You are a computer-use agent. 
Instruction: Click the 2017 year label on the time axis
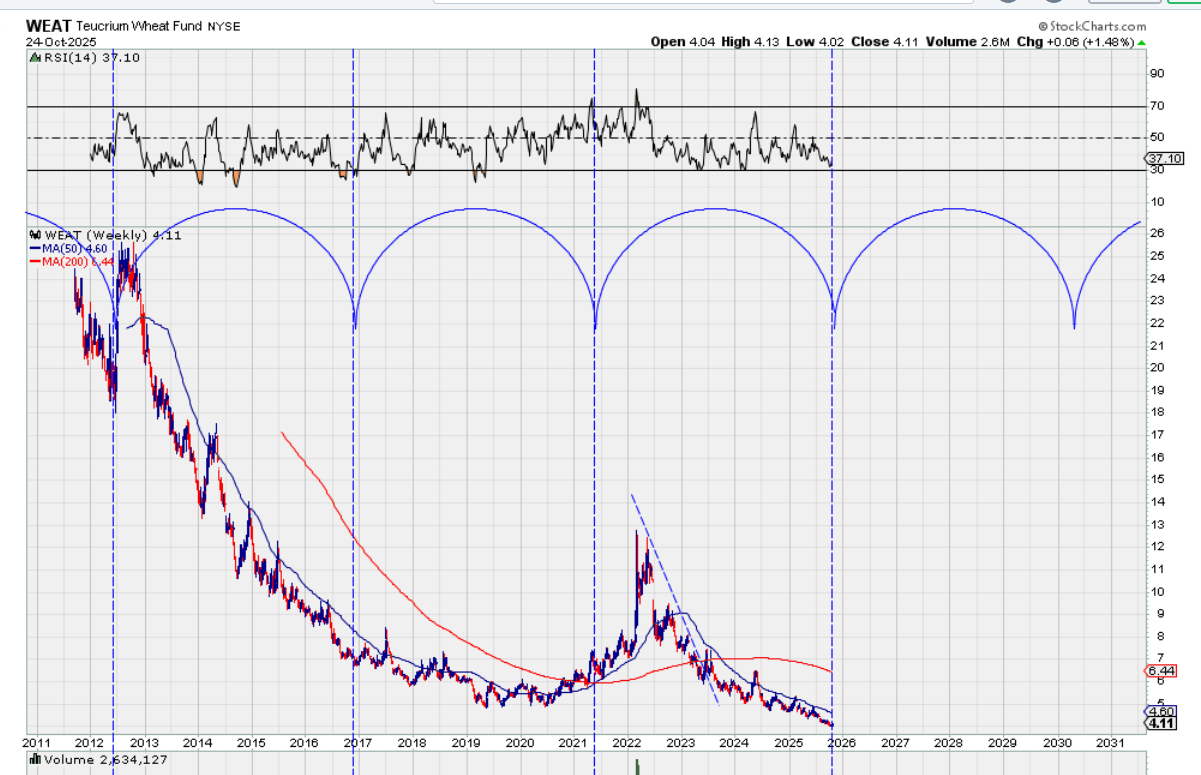[358, 743]
